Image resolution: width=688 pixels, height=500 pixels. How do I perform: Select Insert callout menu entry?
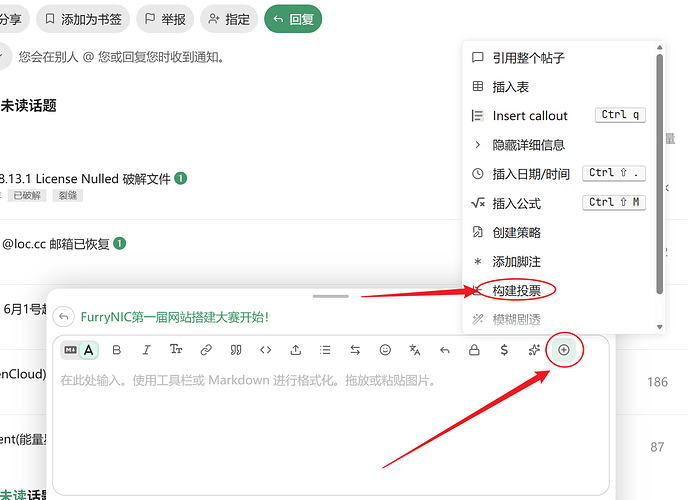pos(559,116)
